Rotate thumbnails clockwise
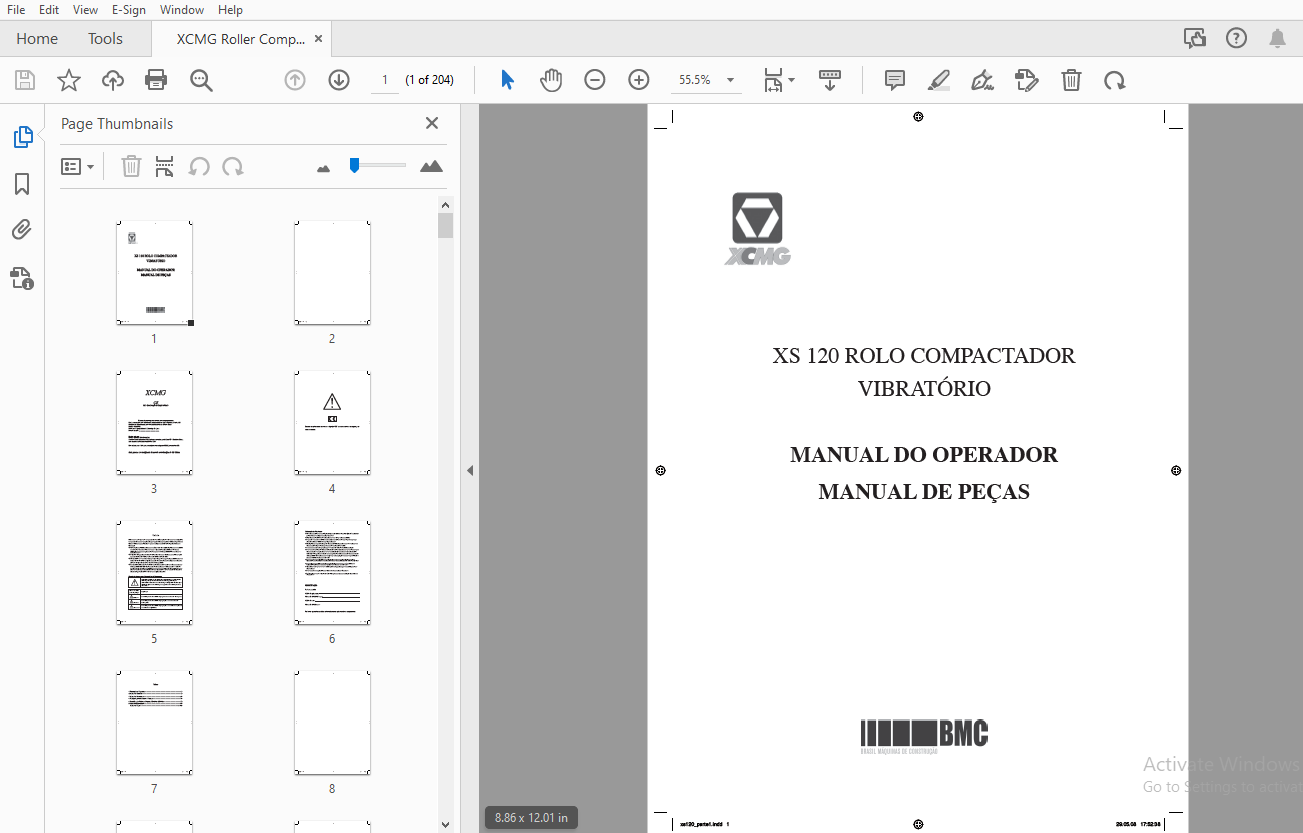The height and width of the screenshot is (833, 1303). coord(233,166)
